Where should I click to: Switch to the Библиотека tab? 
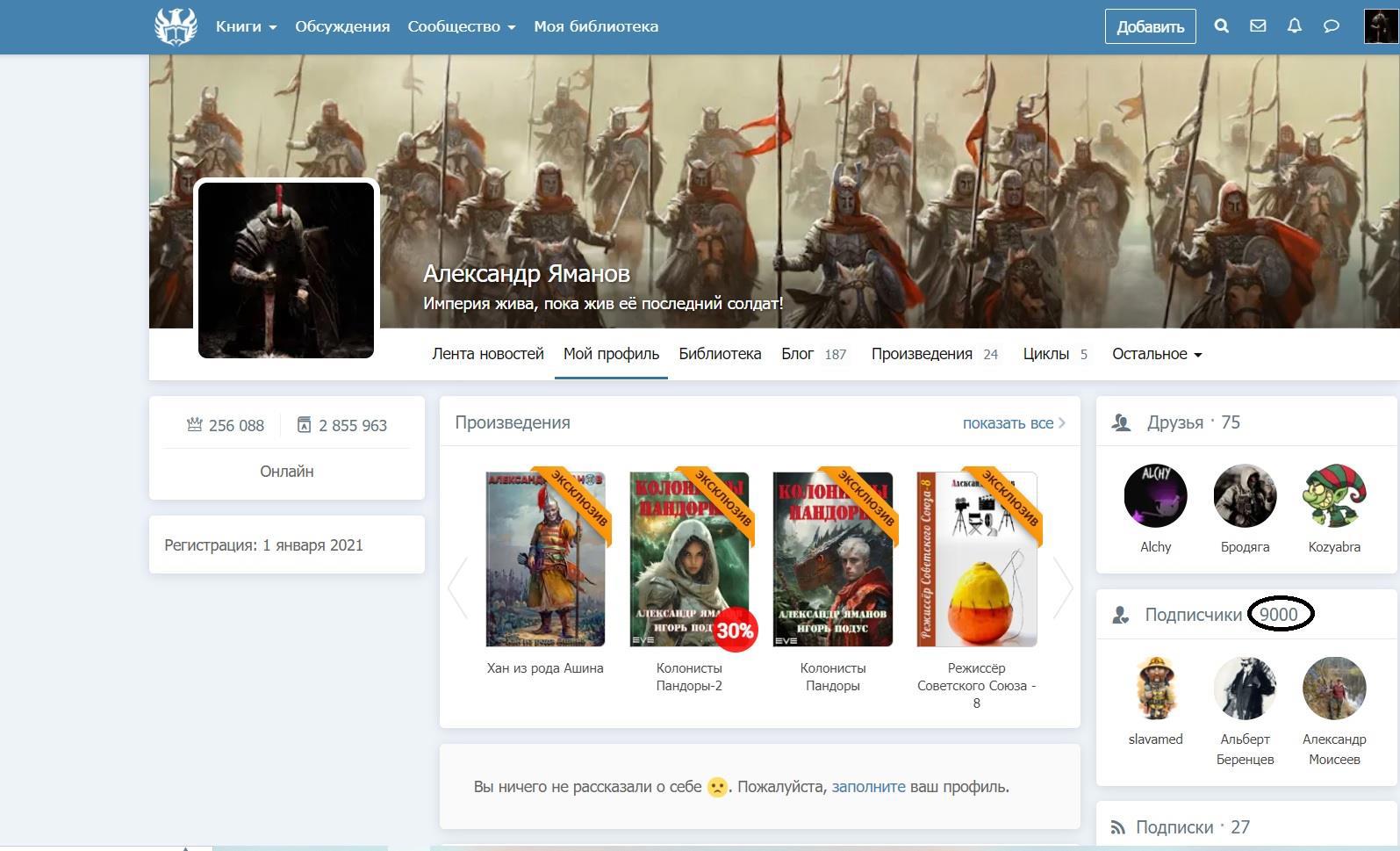point(719,354)
